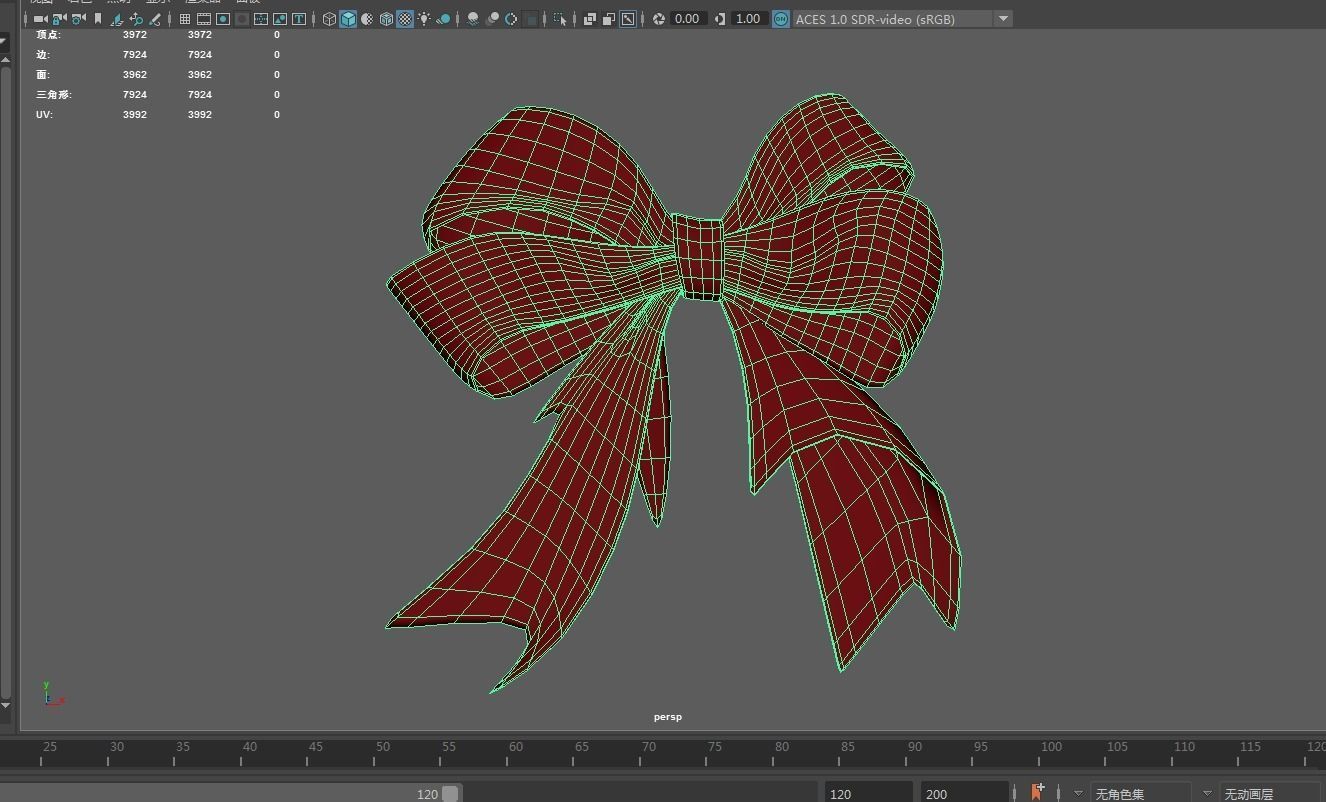Toggle Multisample Anti-aliasing icon
The height and width of the screenshot is (802, 1326).
pos(511,19)
